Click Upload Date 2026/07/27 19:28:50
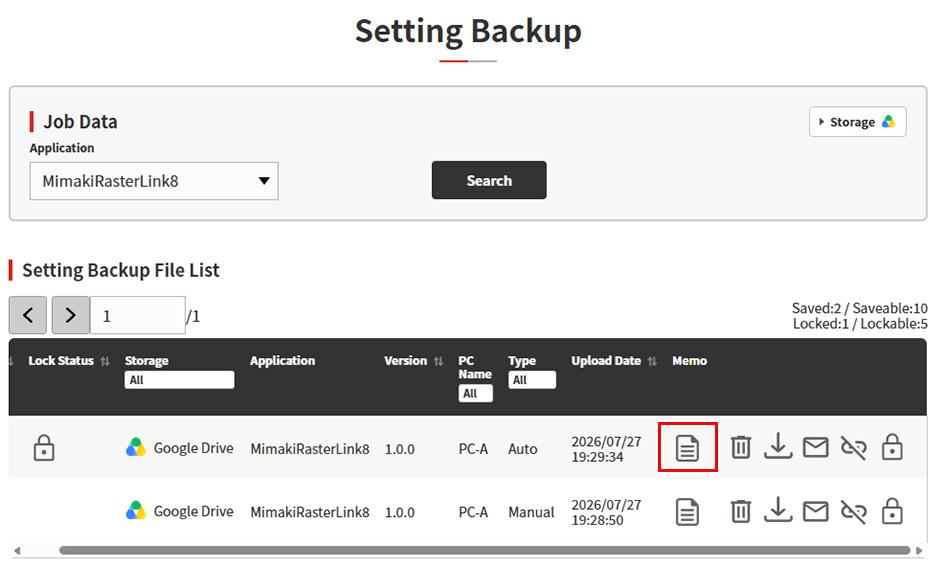 click(x=606, y=513)
